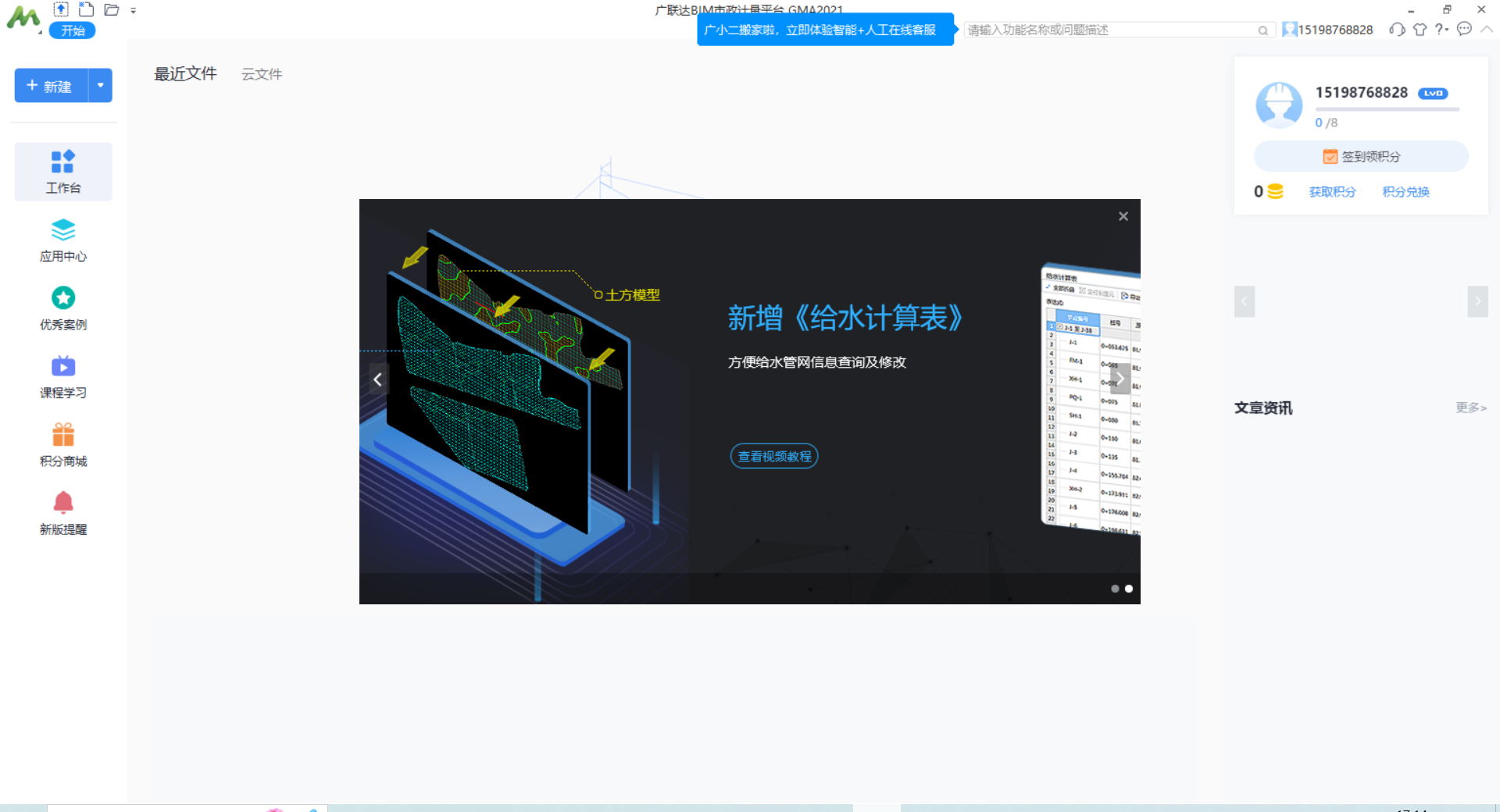Screen dimensions: 1500x812
Task: Select the first carousel indicator dot
Action: click(x=1115, y=589)
